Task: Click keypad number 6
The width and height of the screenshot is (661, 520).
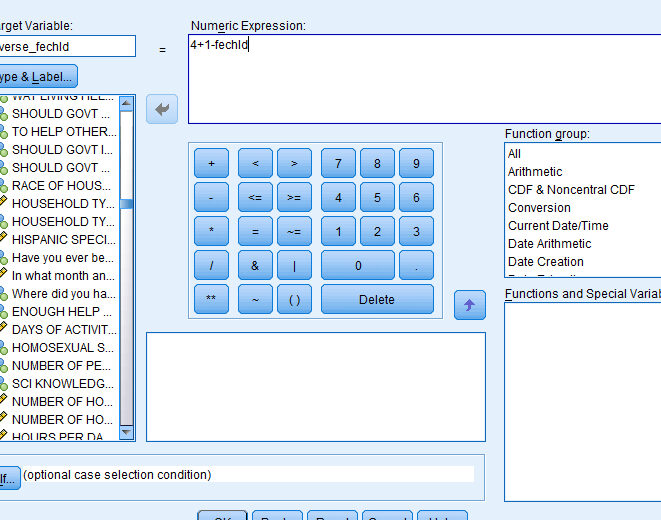Action: pyautogui.click(x=416, y=197)
